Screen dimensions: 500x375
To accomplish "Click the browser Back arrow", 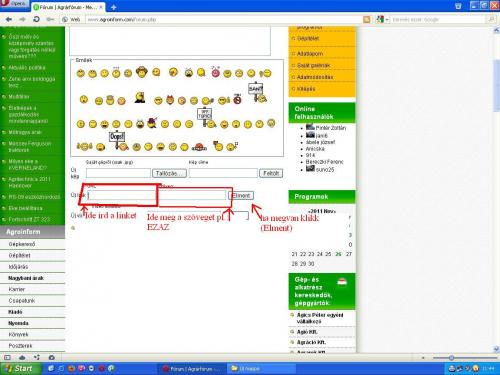I will coord(9,19).
